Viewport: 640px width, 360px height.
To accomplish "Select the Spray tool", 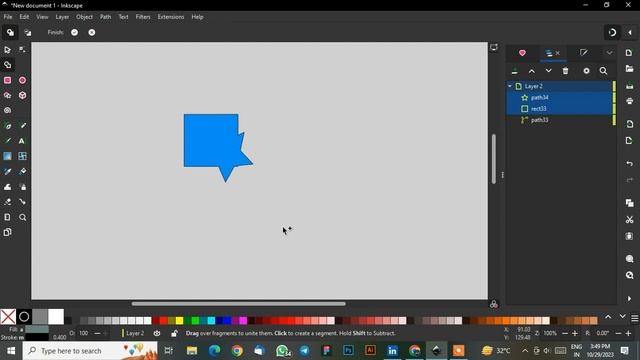I will tap(22, 187).
